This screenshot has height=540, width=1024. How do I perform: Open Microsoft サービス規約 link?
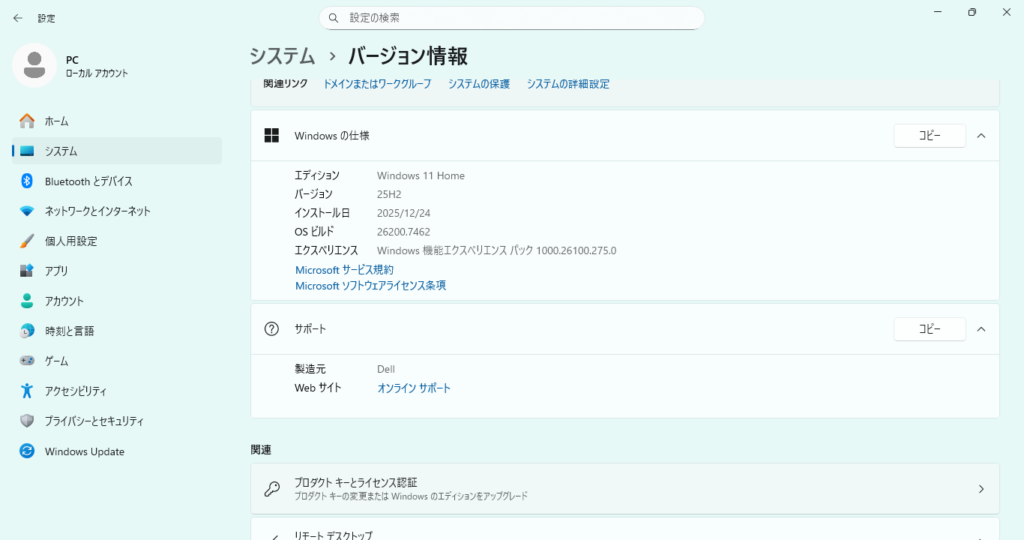click(x=344, y=270)
